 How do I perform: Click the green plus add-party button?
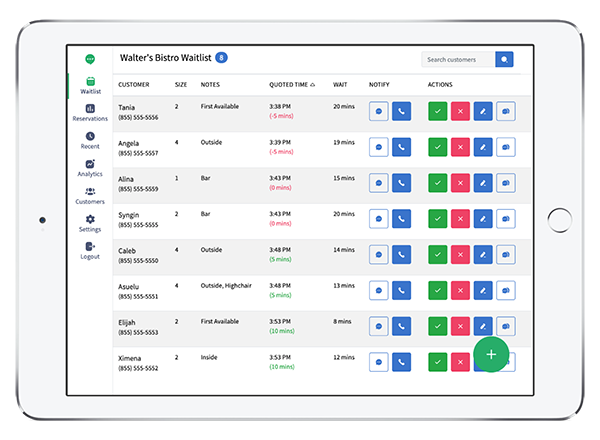pyautogui.click(x=491, y=354)
